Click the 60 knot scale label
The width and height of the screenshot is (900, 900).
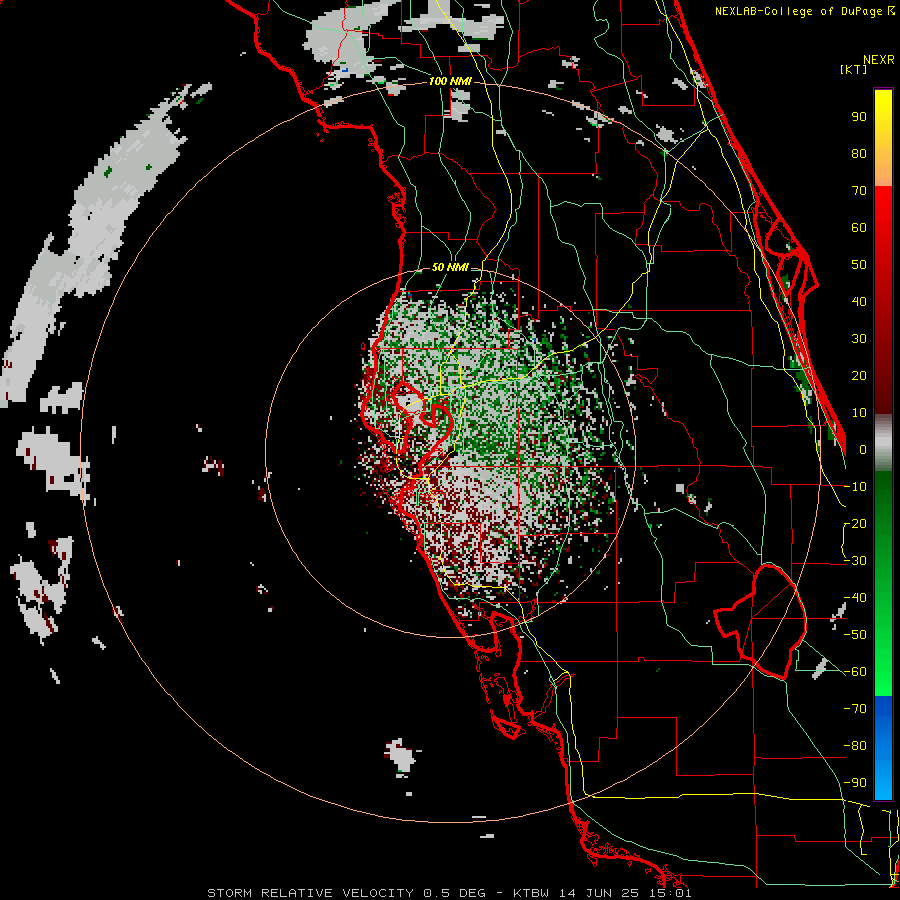coord(859,227)
